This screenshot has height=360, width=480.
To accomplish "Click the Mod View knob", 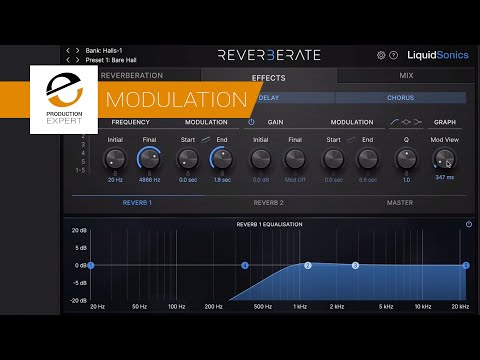I will point(444,159).
